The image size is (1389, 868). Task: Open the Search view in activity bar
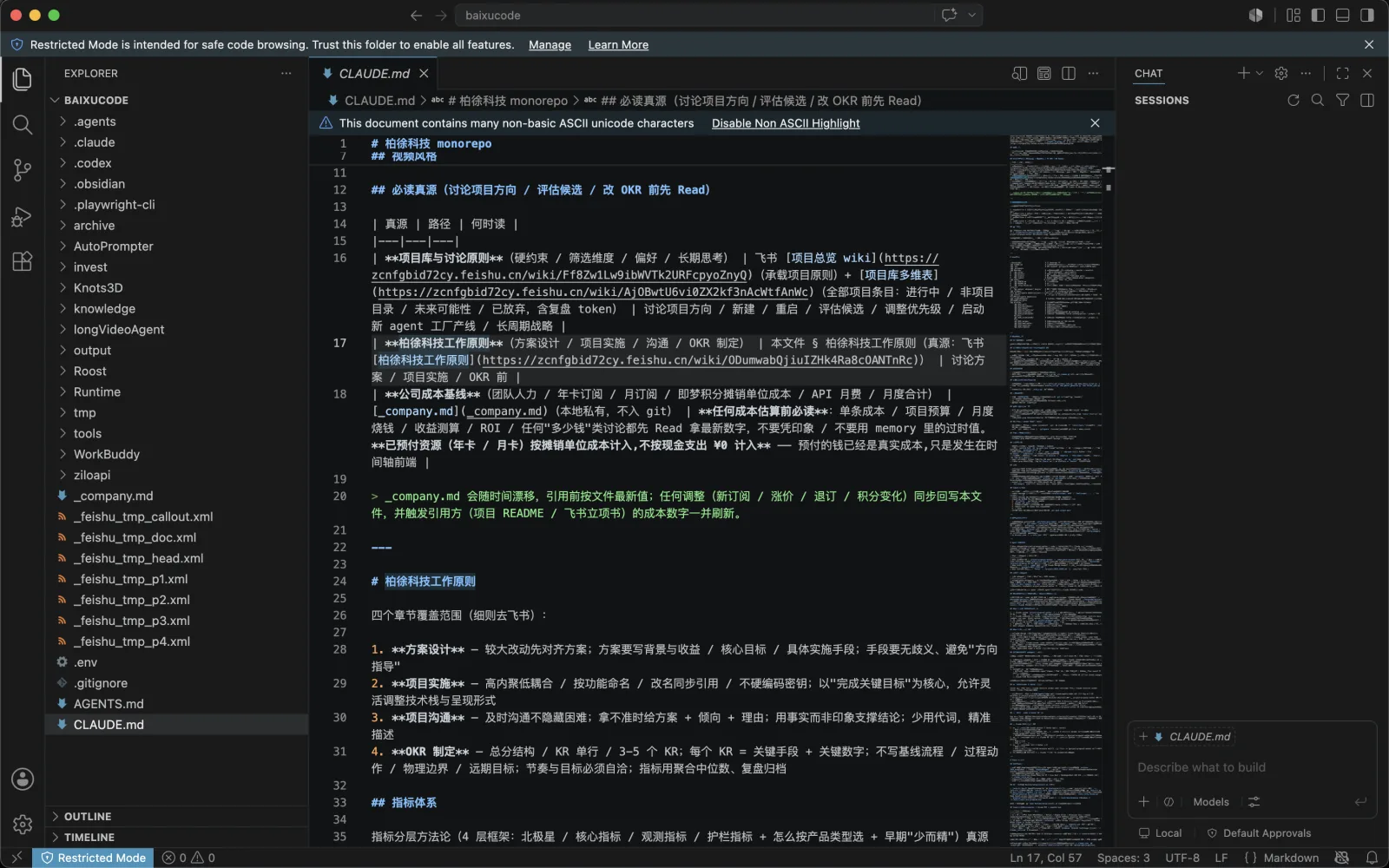(x=23, y=125)
